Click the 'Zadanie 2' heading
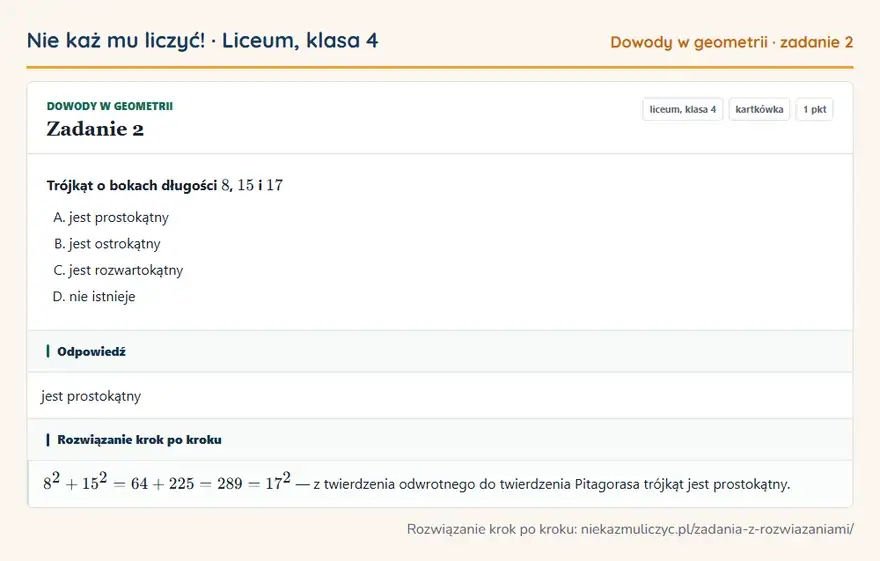 95,129
